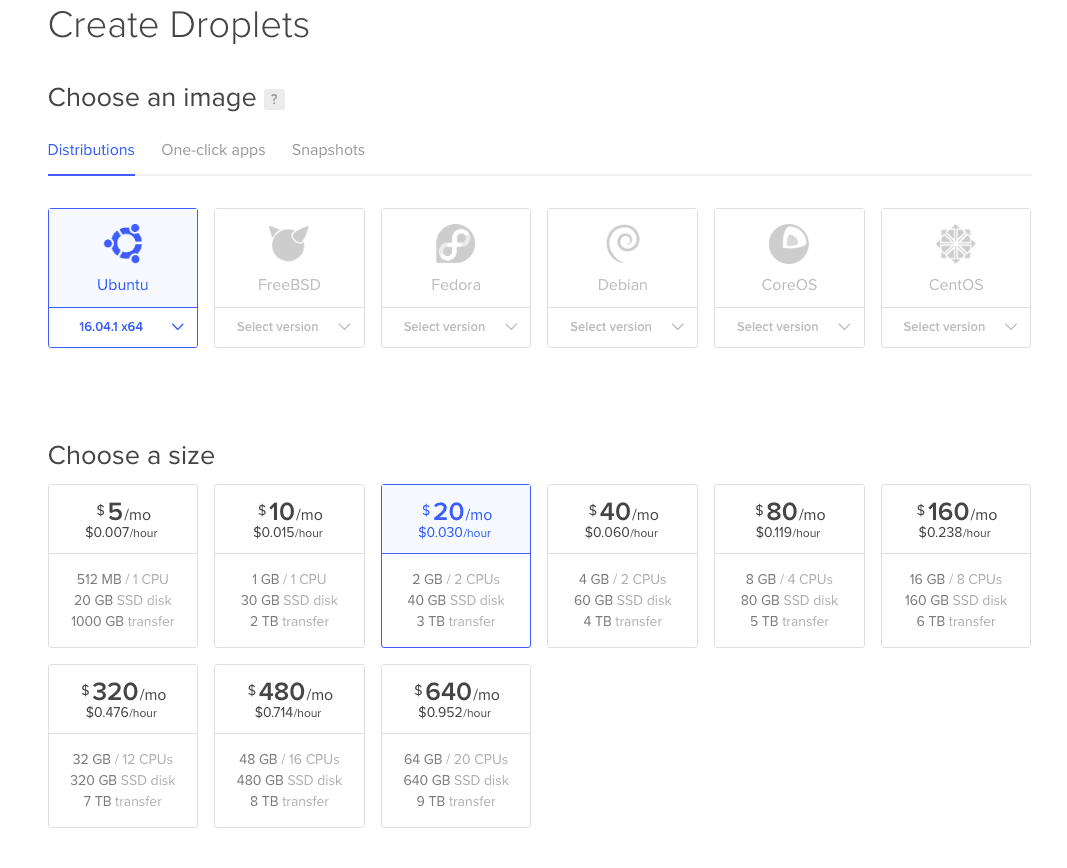Click the Ubuntu distribution logo
Image resolution: width=1067 pixels, height=868 pixels.
(x=123, y=243)
